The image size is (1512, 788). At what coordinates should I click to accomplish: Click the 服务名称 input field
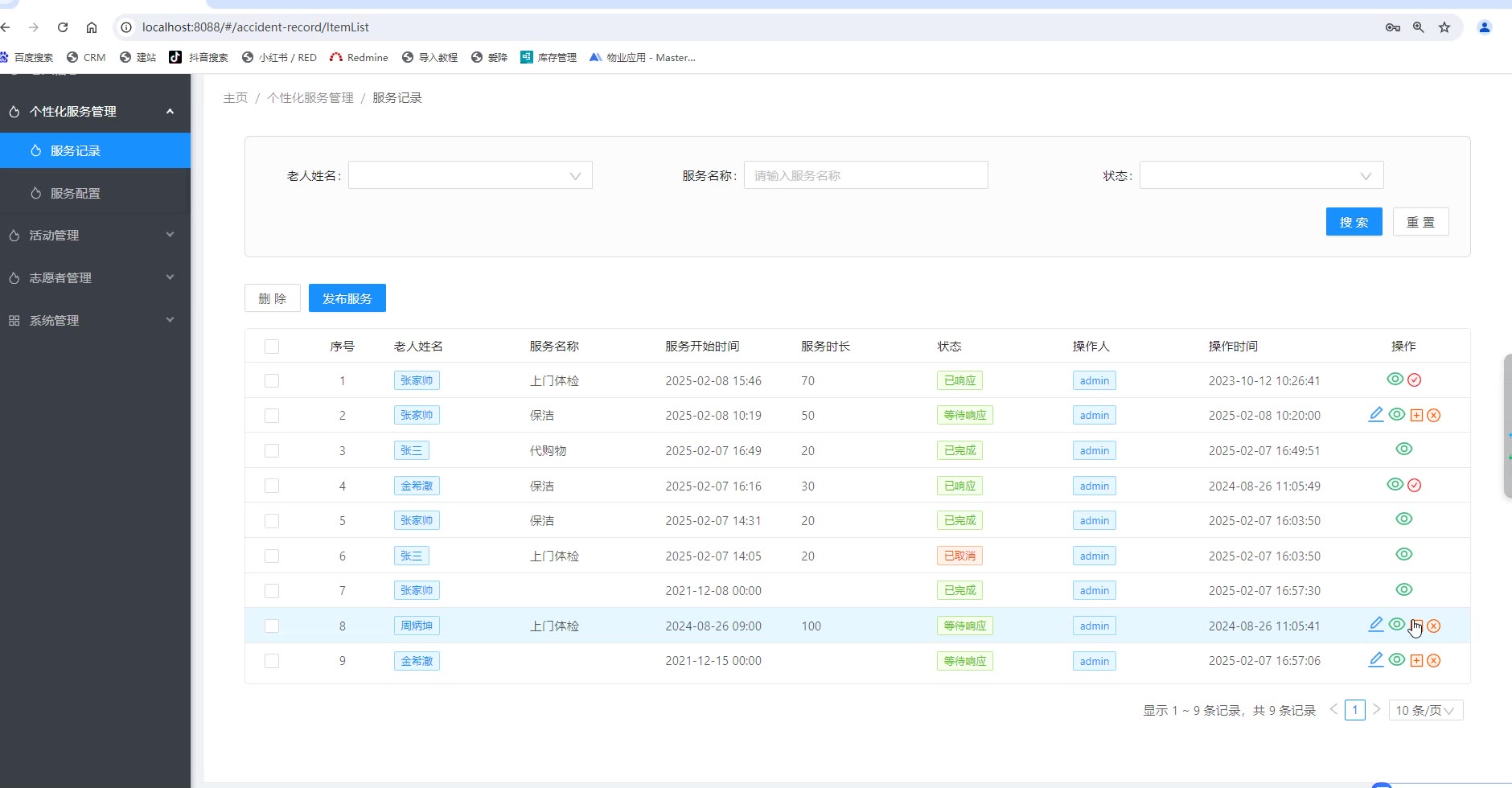(865, 175)
